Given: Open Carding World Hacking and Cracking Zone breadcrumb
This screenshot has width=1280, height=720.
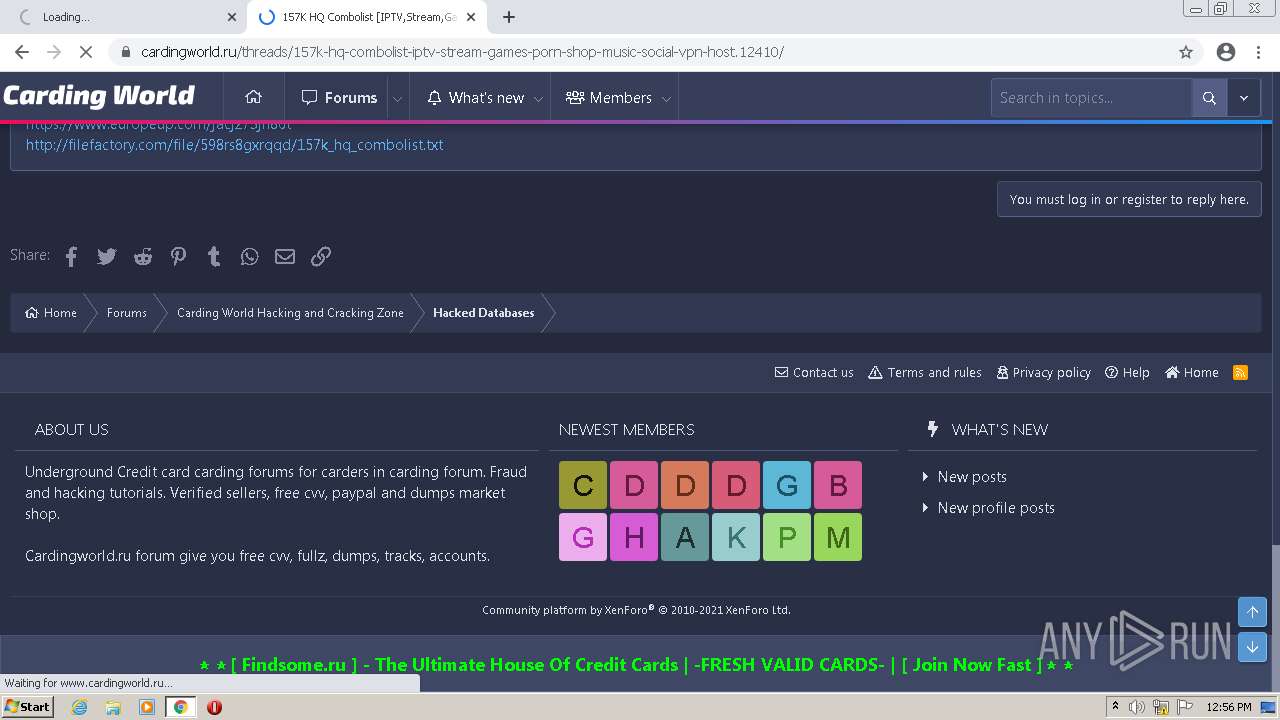Looking at the screenshot, I should [x=290, y=313].
